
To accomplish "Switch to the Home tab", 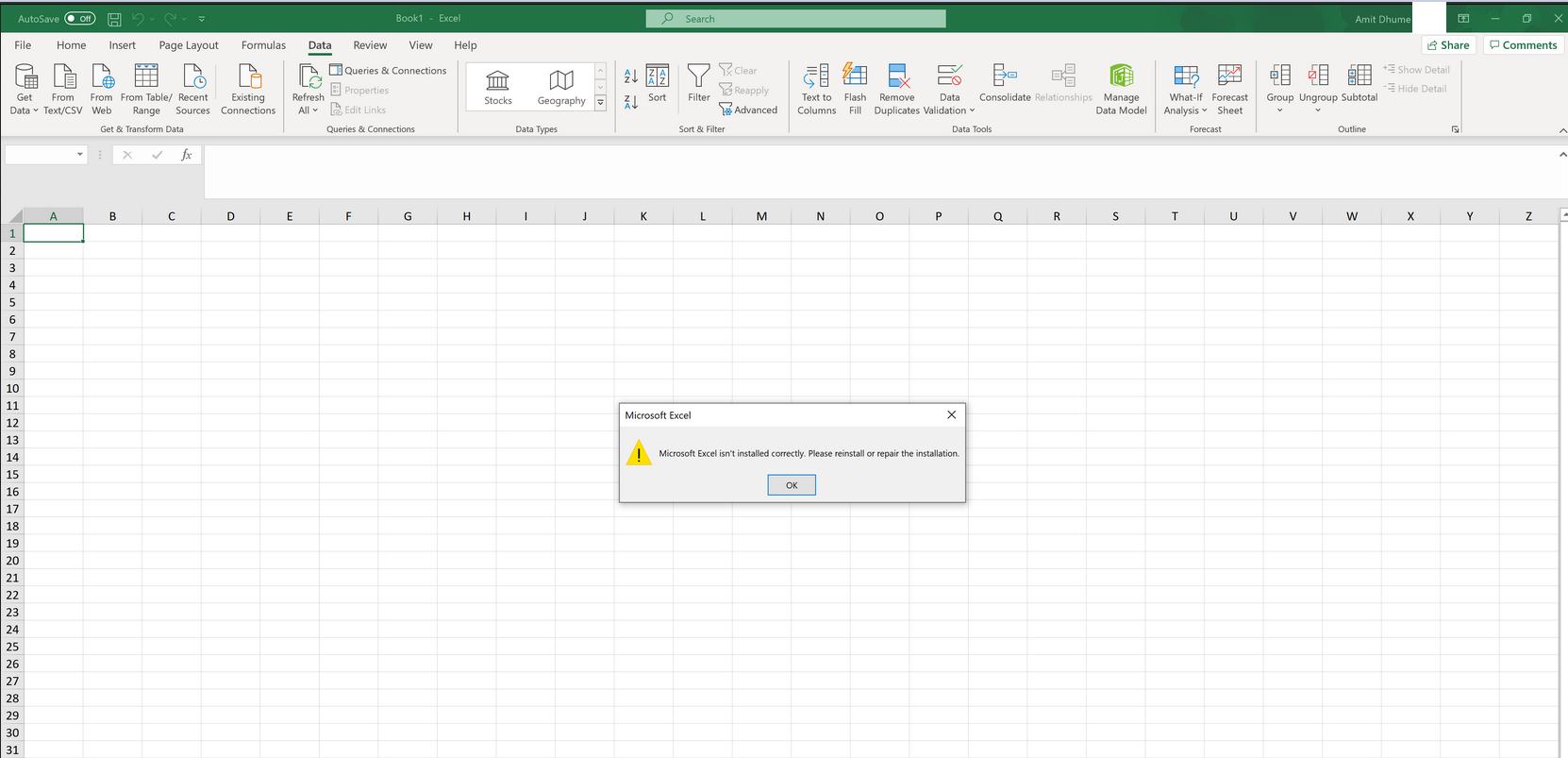I will coord(72,45).
